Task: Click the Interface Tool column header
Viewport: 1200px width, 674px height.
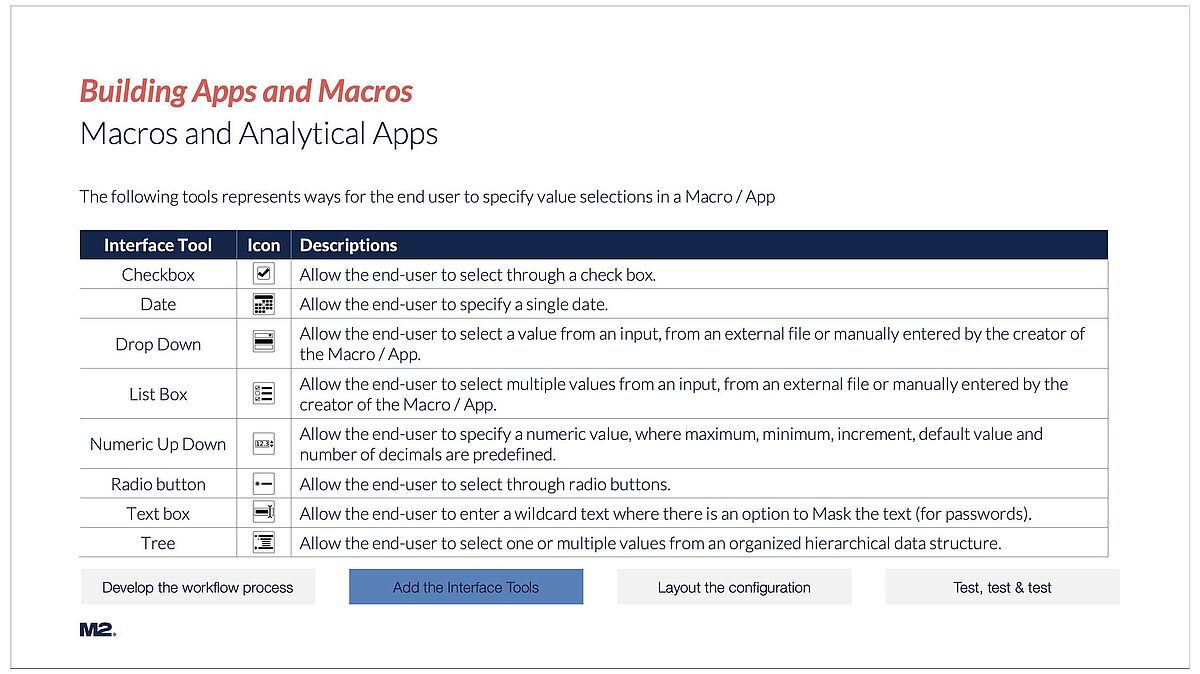Action: click(x=158, y=245)
